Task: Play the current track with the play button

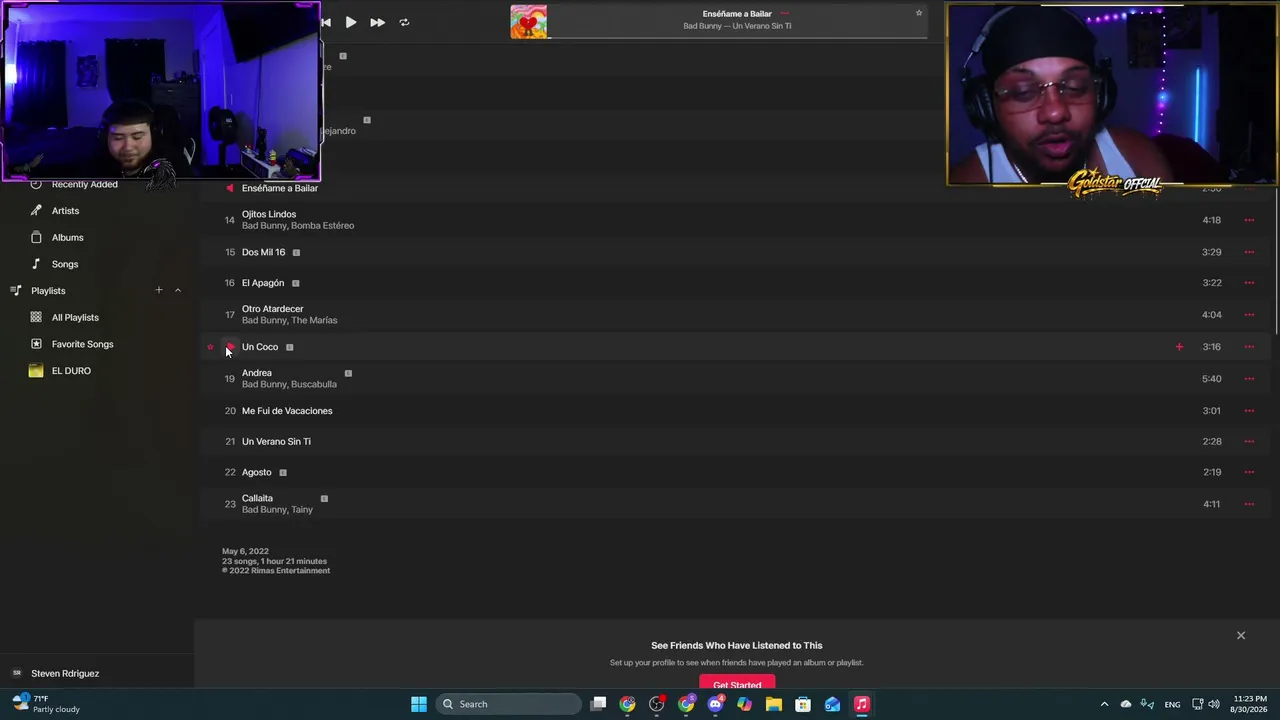Action: 351,22
